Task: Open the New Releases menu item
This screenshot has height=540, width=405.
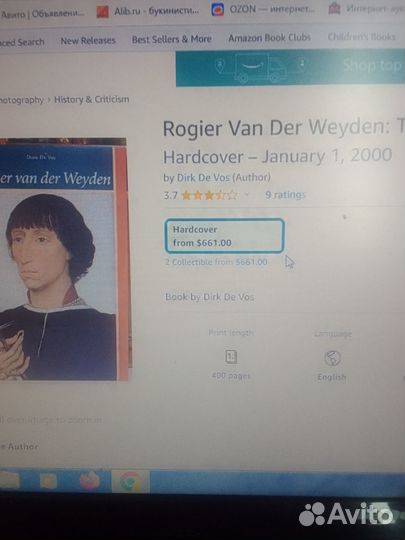Action: (x=88, y=41)
